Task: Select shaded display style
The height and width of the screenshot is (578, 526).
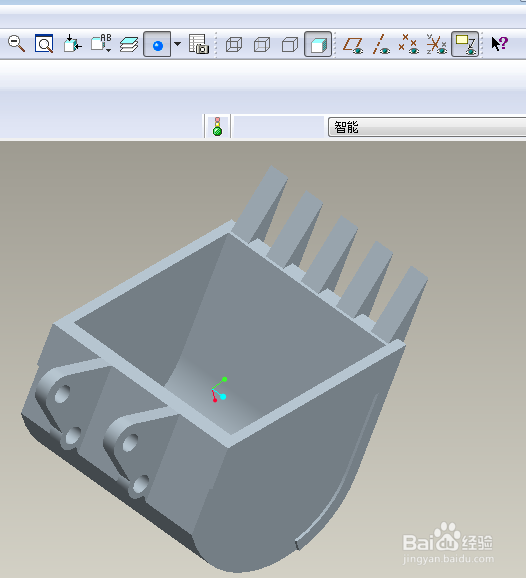Action: click(318, 44)
